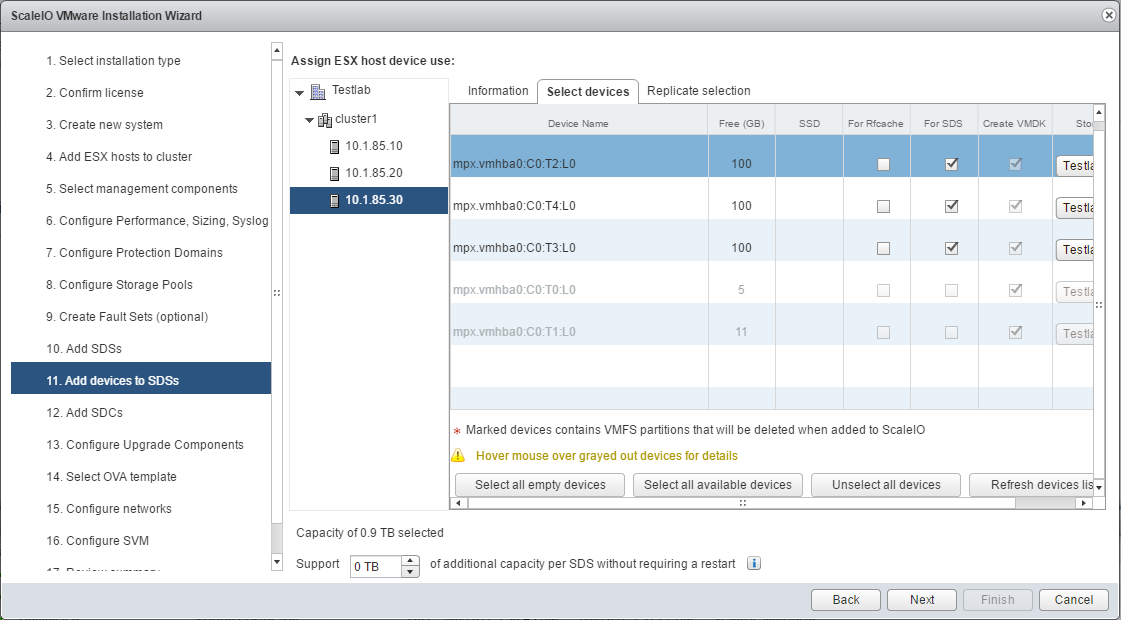Click Create VMDK checkbox for C0:T2:L0
Viewport: 1121px width, 620px height.
click(1014, 164)
